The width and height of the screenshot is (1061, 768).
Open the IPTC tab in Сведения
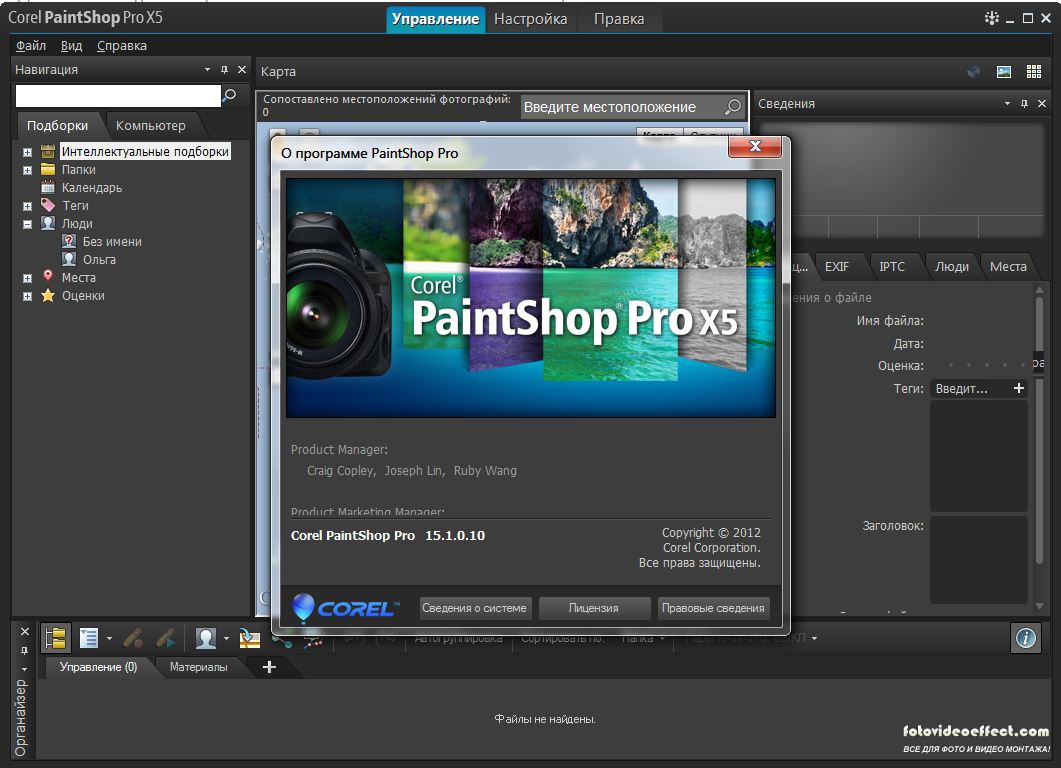point(892,267)
